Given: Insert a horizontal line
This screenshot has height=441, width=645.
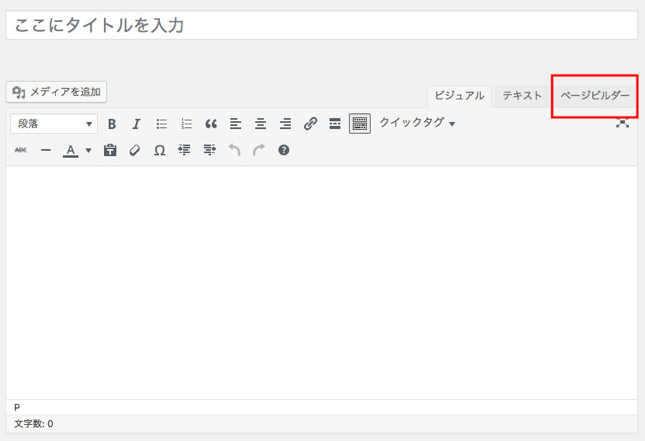Looking at the screenshot, I should [x=46, y=150].
